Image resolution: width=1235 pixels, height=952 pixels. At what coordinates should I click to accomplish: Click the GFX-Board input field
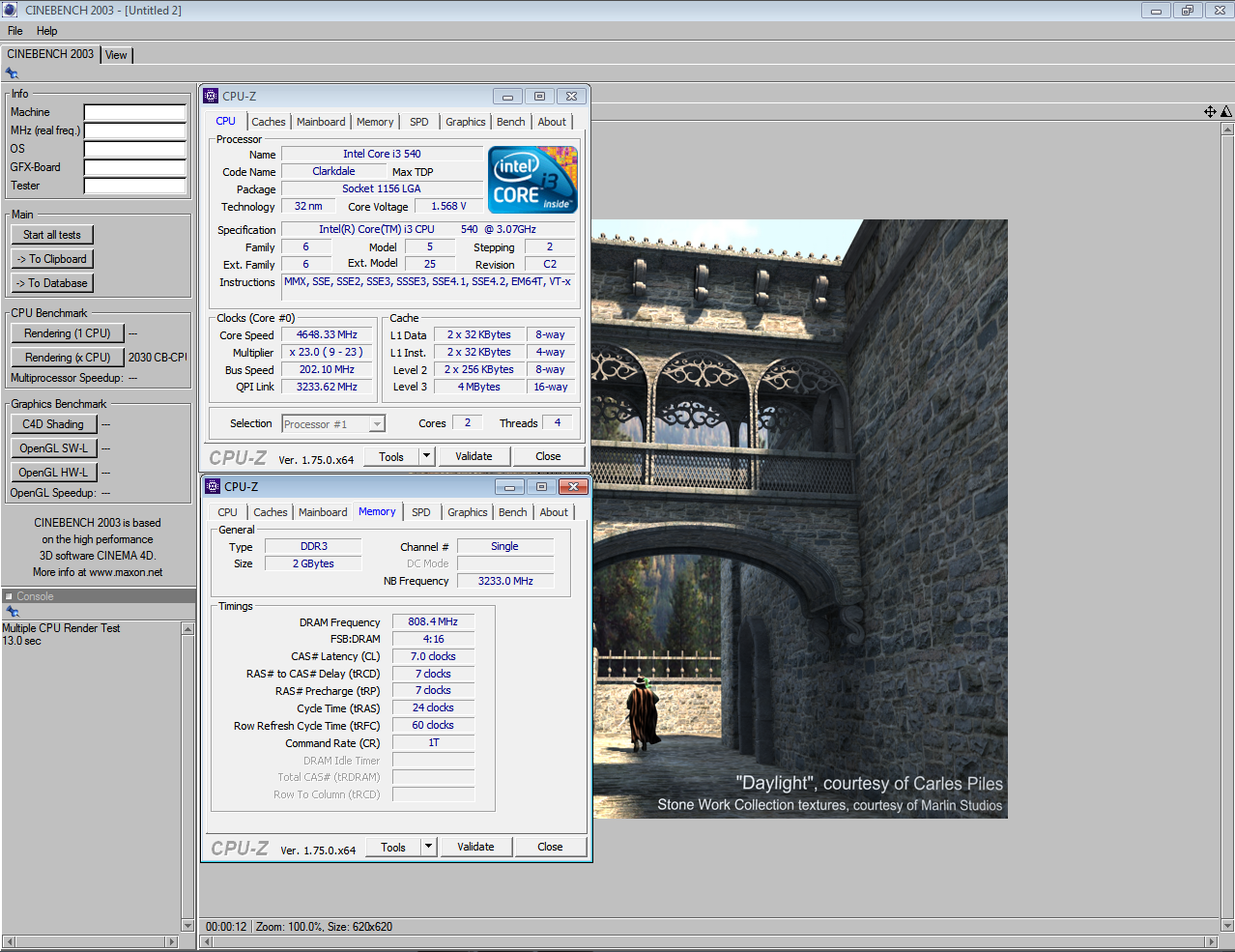[134, 167]
